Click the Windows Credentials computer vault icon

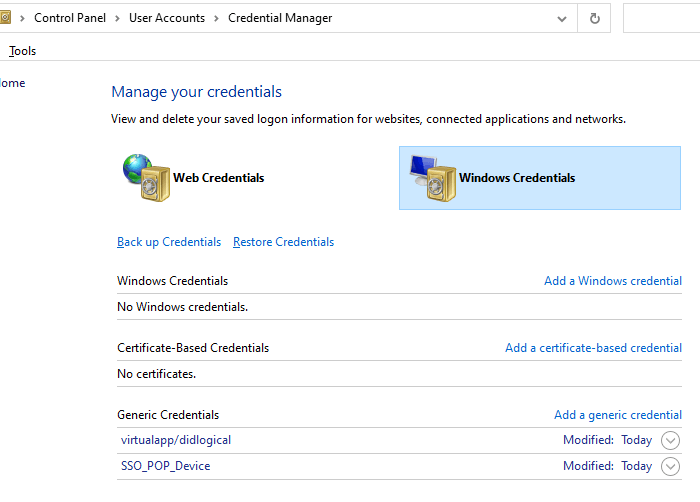pos(433,177)
